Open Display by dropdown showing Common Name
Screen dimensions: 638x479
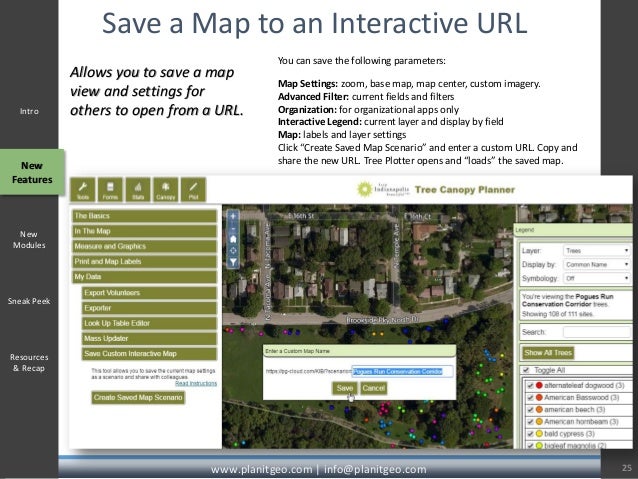[596, 265]
